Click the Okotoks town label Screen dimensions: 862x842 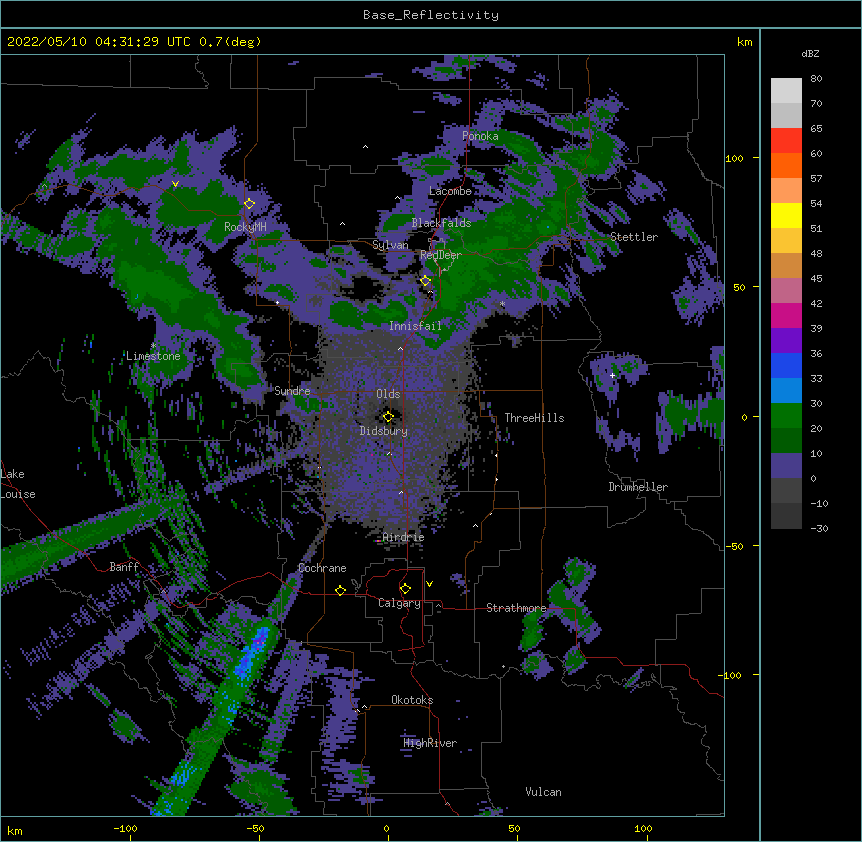[x=412, y=700]
